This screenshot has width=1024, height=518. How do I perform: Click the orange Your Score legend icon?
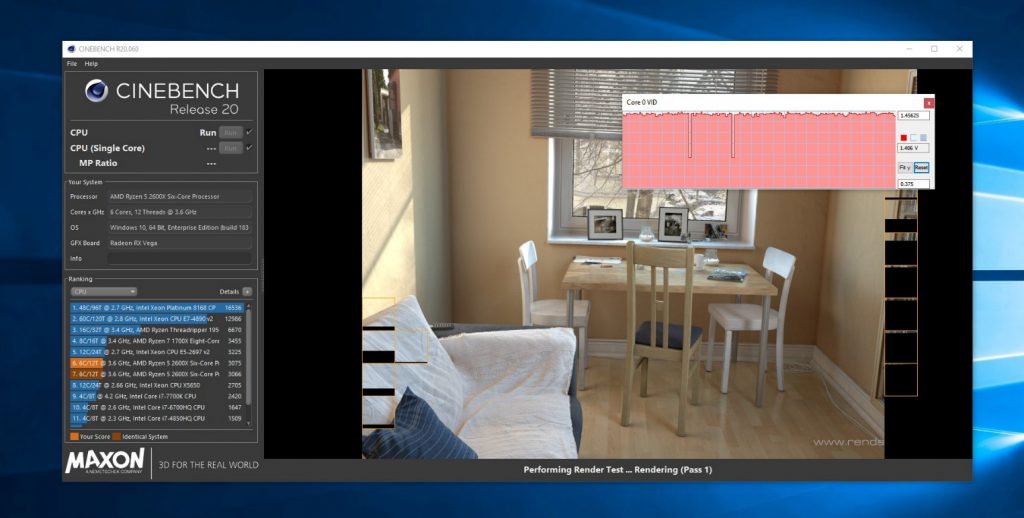point(74,436)
